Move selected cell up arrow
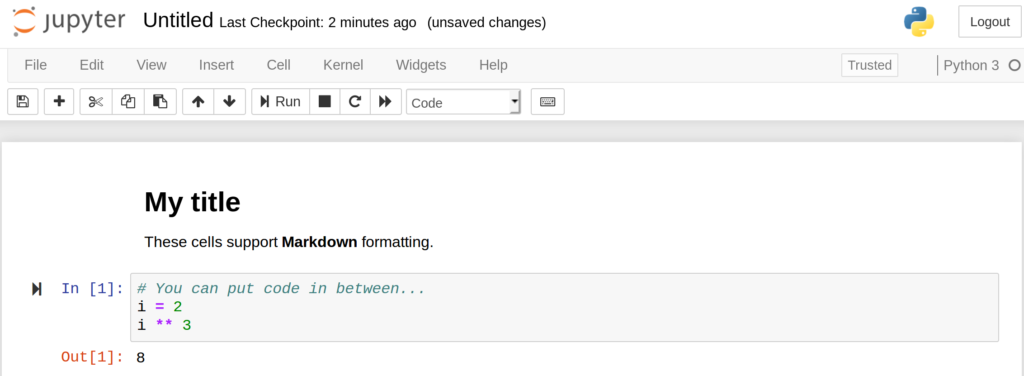Image resolution: width=1024 pixels, height=376 pixels. pos(198,102)
